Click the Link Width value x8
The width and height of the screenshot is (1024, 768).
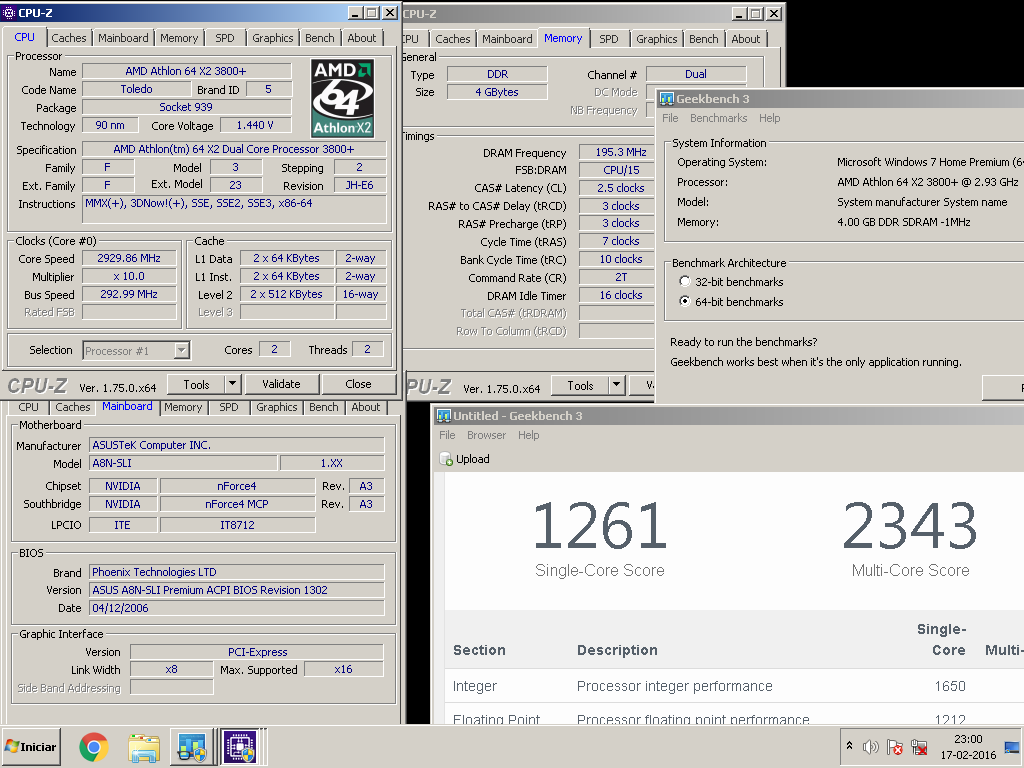(x=171, y=669)
